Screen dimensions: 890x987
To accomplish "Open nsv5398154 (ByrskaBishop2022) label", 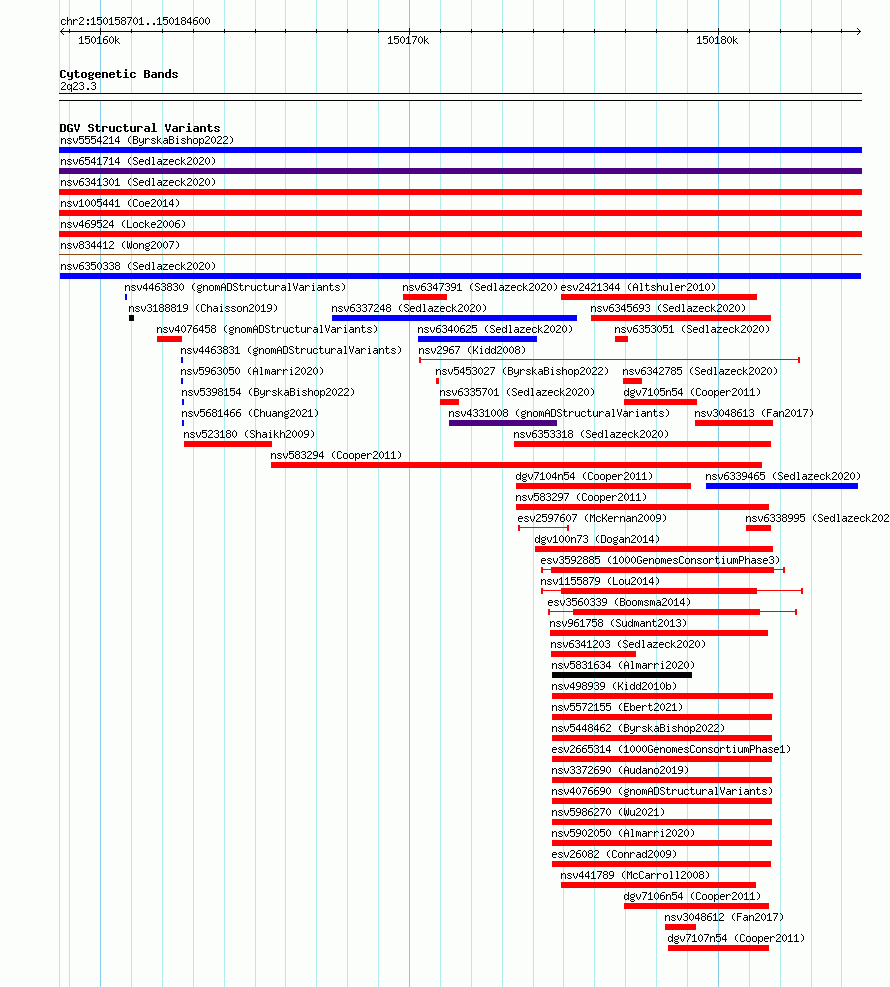I will 268,392.
